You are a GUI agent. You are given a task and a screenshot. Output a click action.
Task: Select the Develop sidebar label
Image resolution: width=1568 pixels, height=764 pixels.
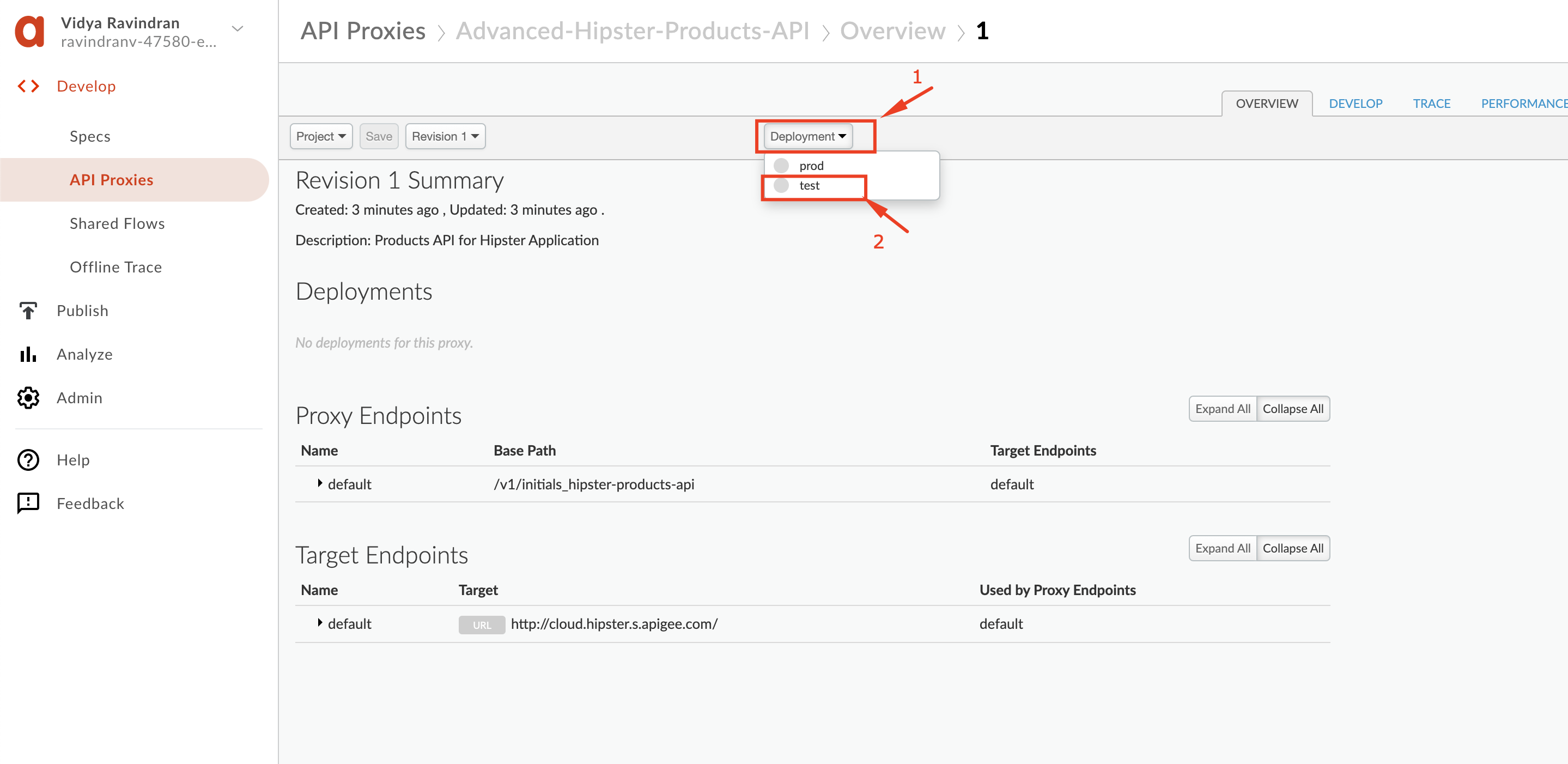[86, 86]
